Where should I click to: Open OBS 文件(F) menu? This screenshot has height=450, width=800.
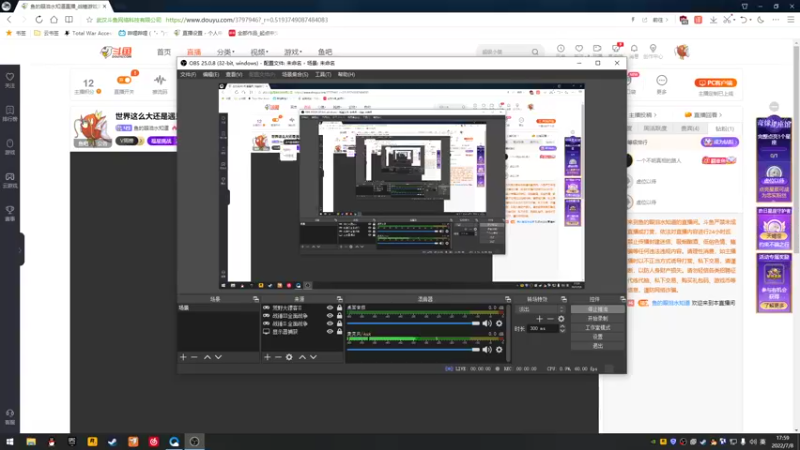(x=188, y=74)
